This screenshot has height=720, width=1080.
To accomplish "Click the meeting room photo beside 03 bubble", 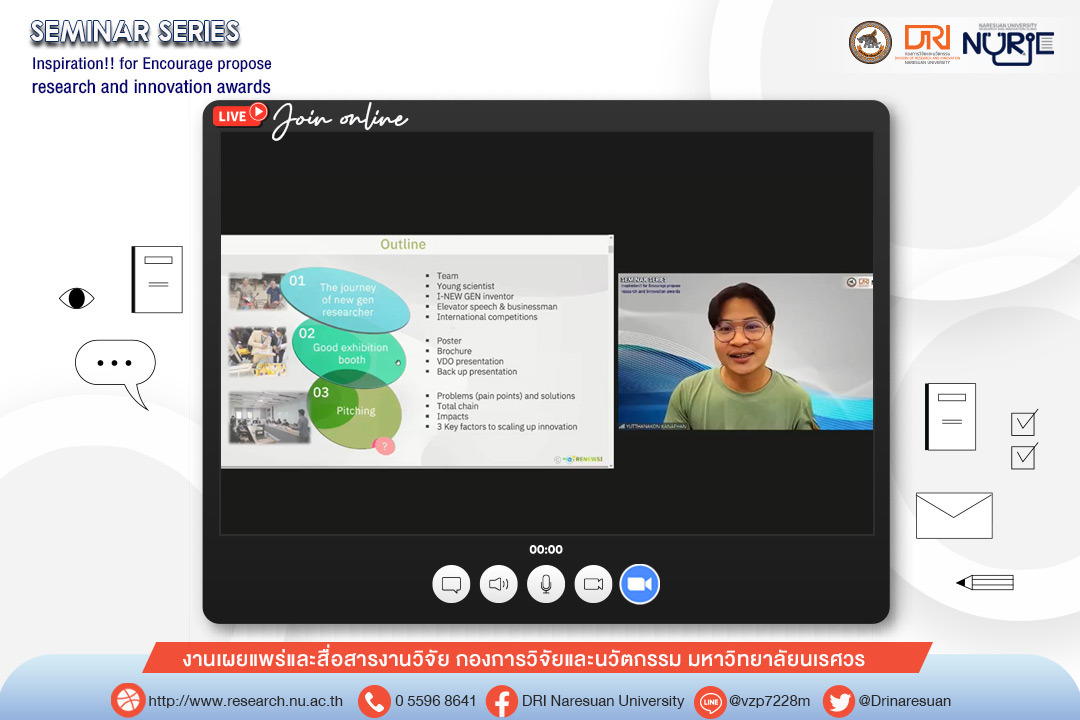I will point(269,418).
